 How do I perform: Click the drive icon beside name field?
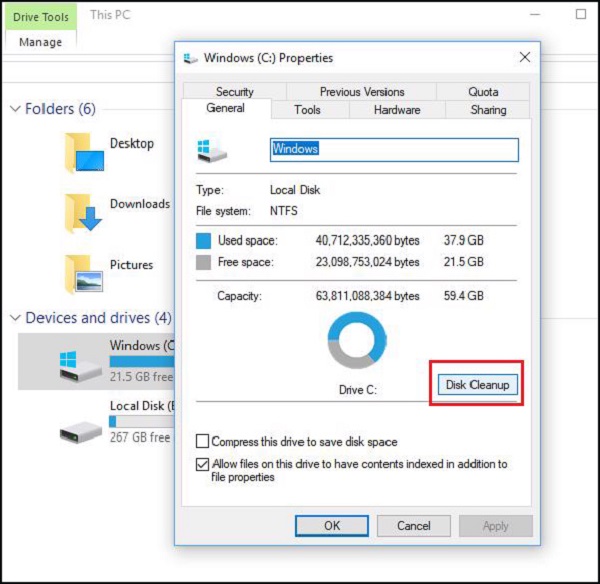(x=212, y=151)
